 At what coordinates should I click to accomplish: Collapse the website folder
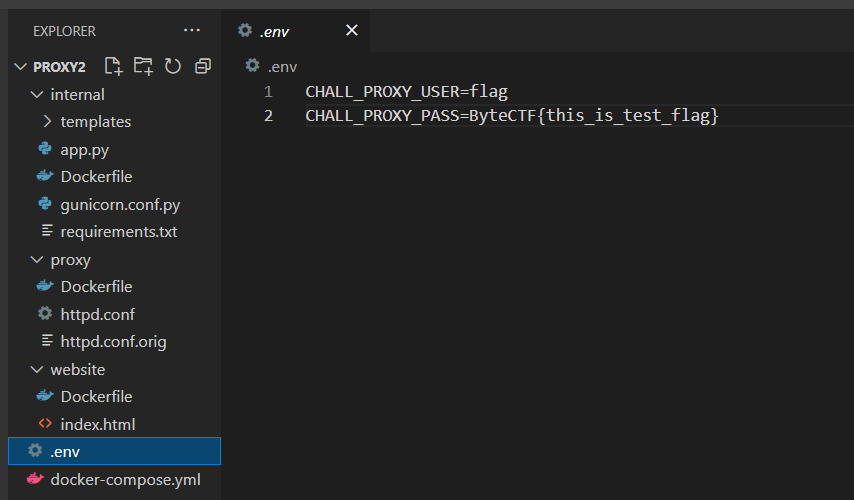pyautogui.click(x=38, y=370)
